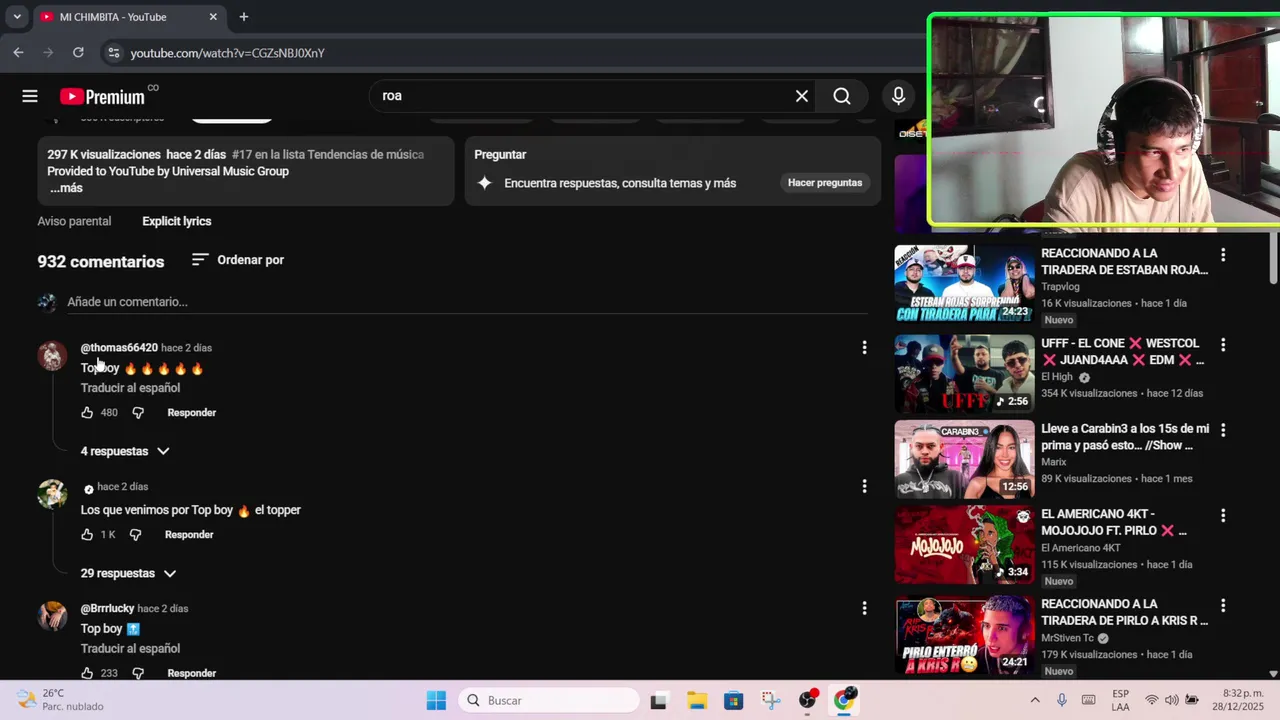Open the YouTube hamburger guide menu
This screenshot has width=1280, height=720.
click(30, 96)
